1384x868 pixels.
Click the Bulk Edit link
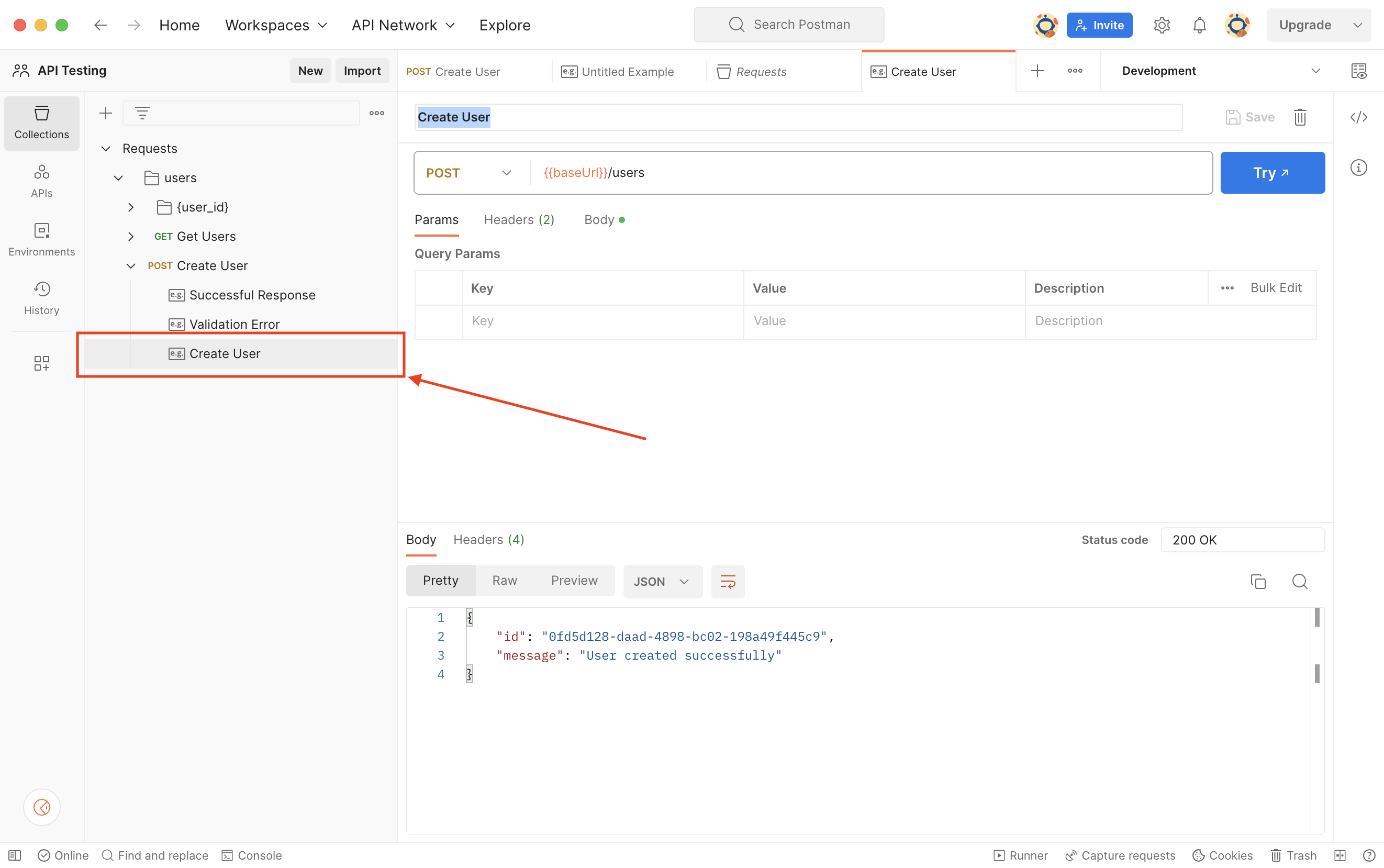(x=1276, y=288)
